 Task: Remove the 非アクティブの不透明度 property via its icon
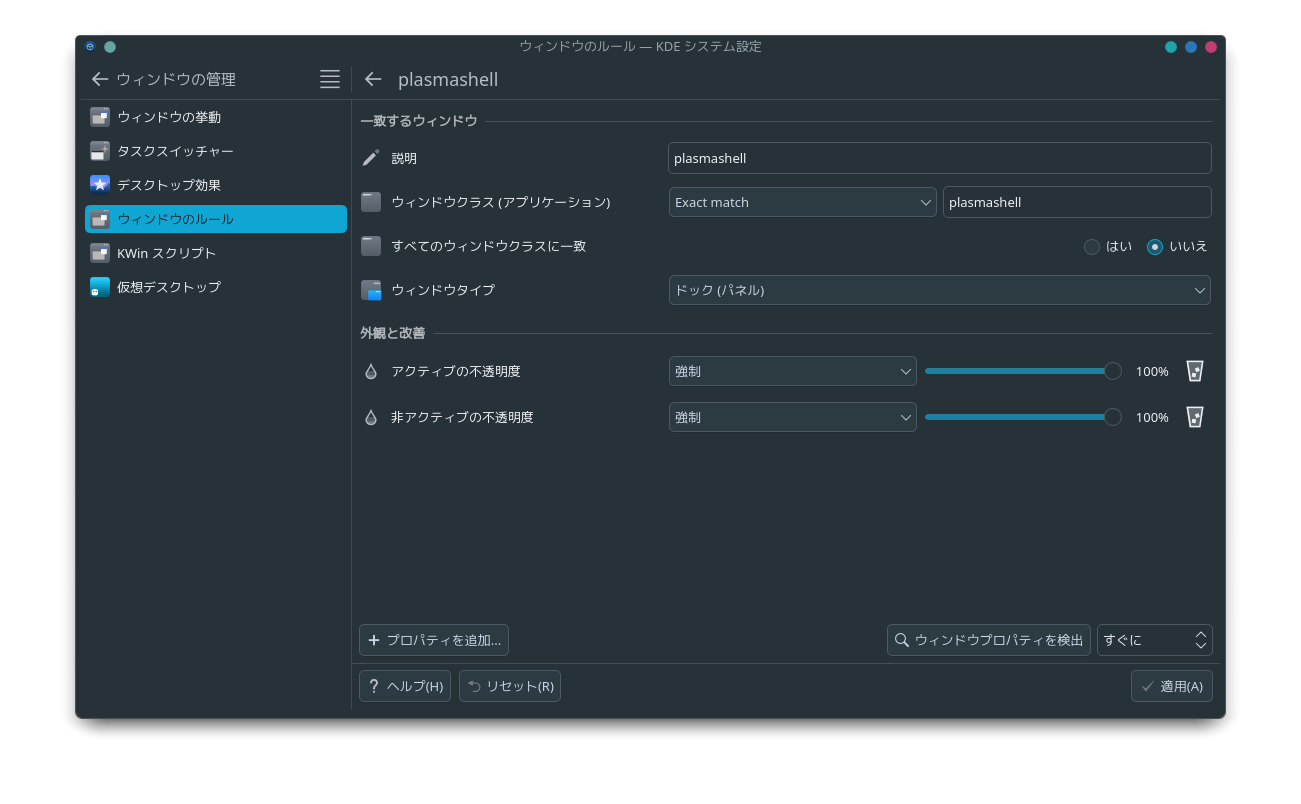(1194, 417)
